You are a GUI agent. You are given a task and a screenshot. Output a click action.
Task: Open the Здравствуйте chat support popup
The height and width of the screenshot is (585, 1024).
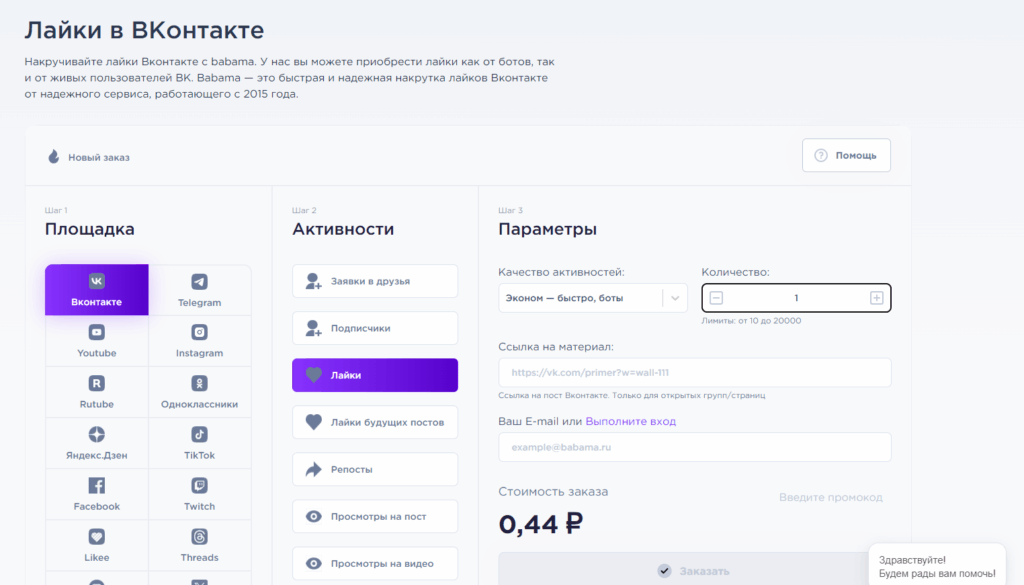pyautogui.click(x=936, y=566)
